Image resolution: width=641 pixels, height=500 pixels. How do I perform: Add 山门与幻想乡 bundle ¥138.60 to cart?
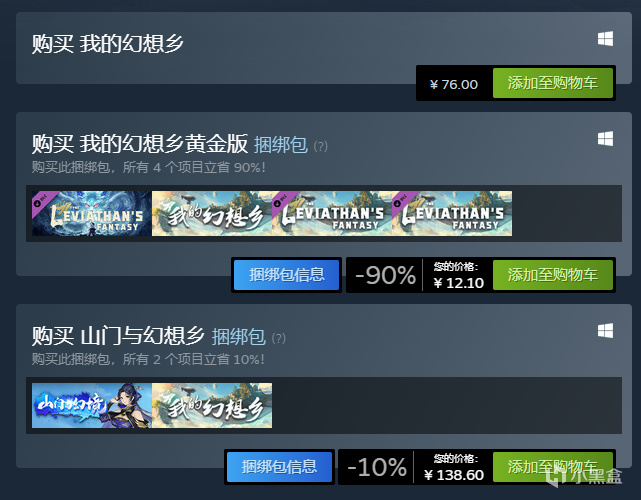(553, 467)
